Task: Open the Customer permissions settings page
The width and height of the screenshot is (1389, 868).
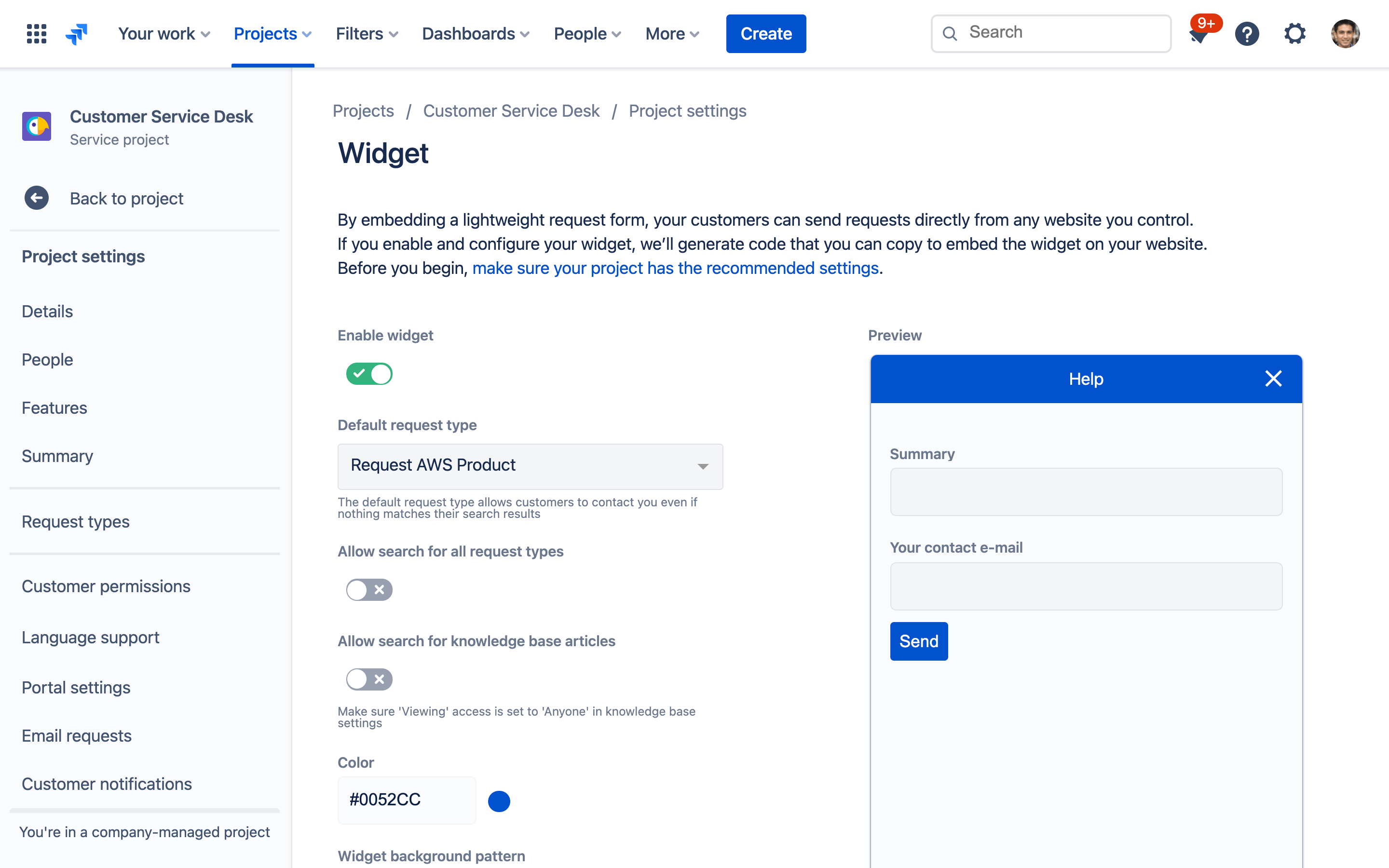Action: click(x=106, y=586)
